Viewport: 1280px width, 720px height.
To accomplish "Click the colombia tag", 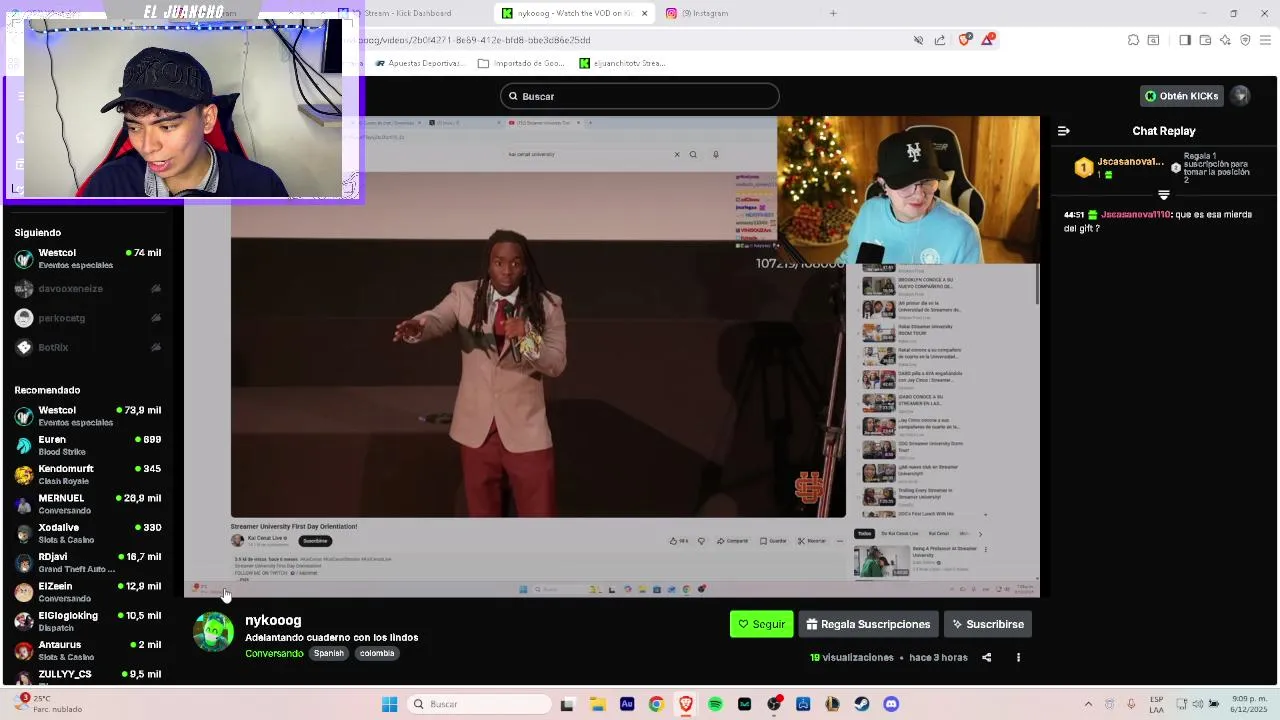I will coord(377,653).
